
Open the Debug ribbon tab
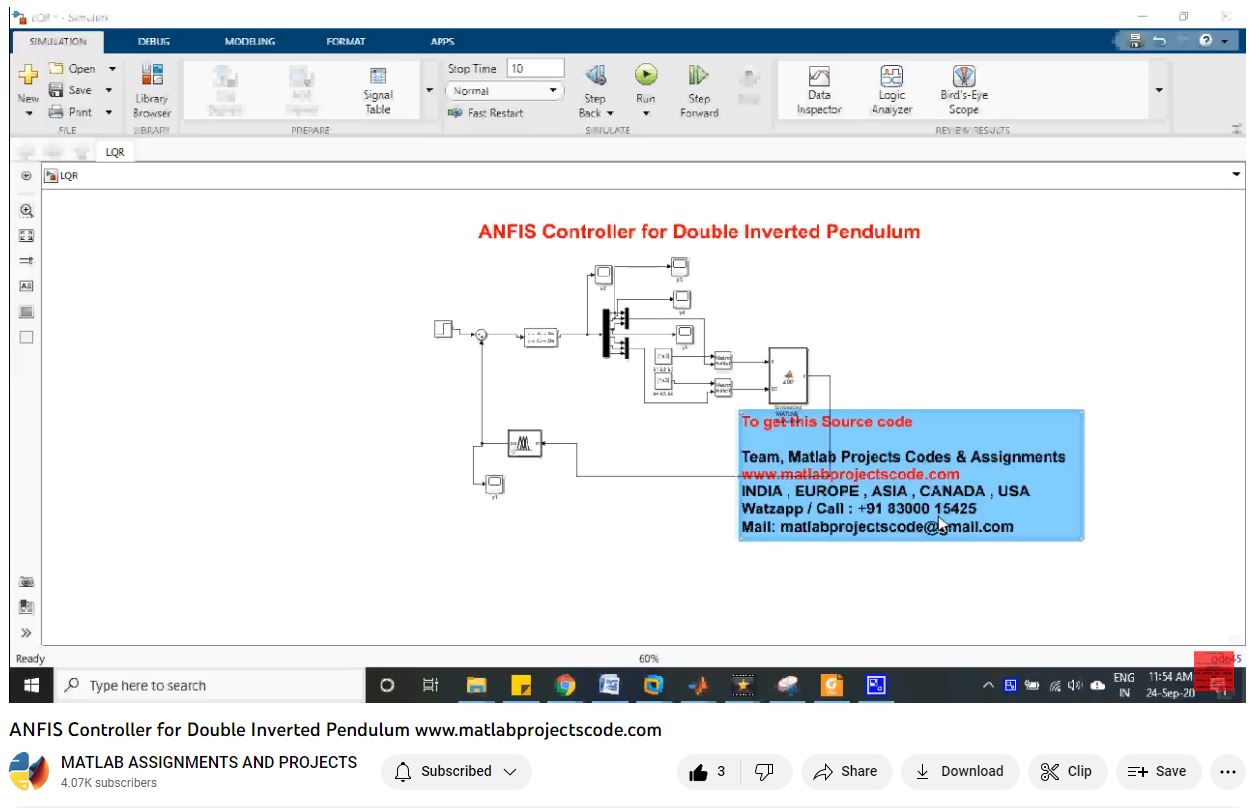[x=154, y=42]
